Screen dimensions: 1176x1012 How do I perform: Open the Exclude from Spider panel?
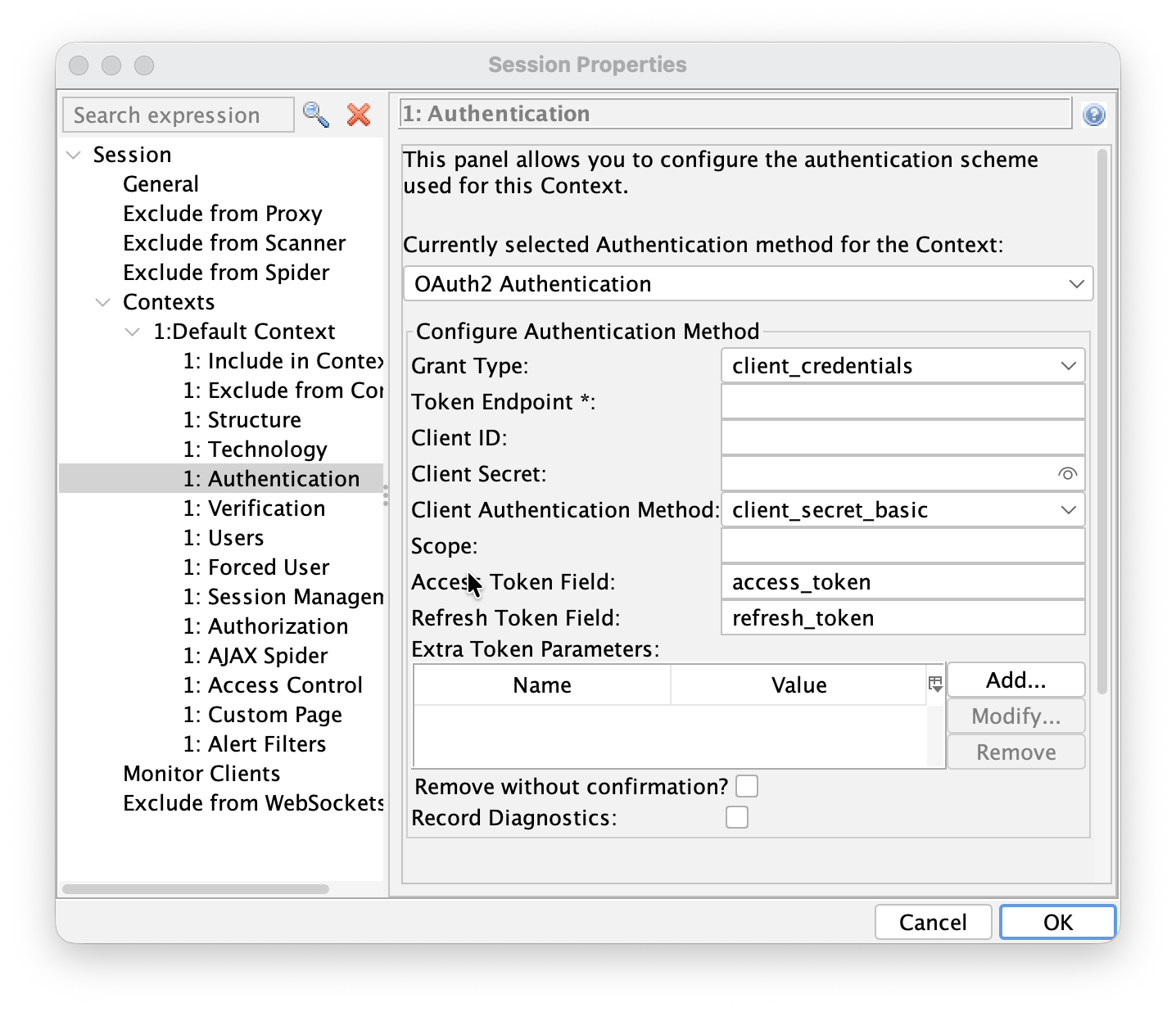[x=226, y=273]
